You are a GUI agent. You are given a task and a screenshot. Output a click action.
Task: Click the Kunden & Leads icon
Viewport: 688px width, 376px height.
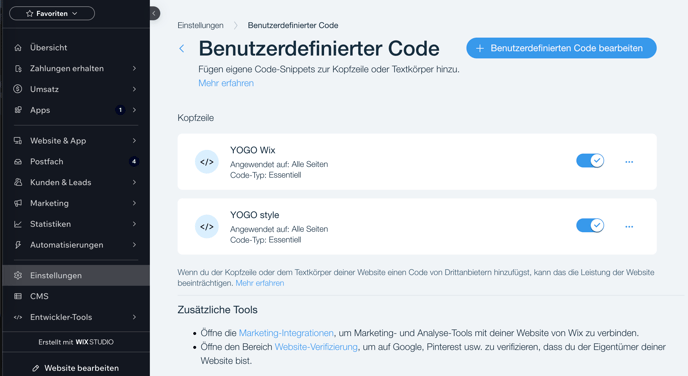tap(18, 182)
